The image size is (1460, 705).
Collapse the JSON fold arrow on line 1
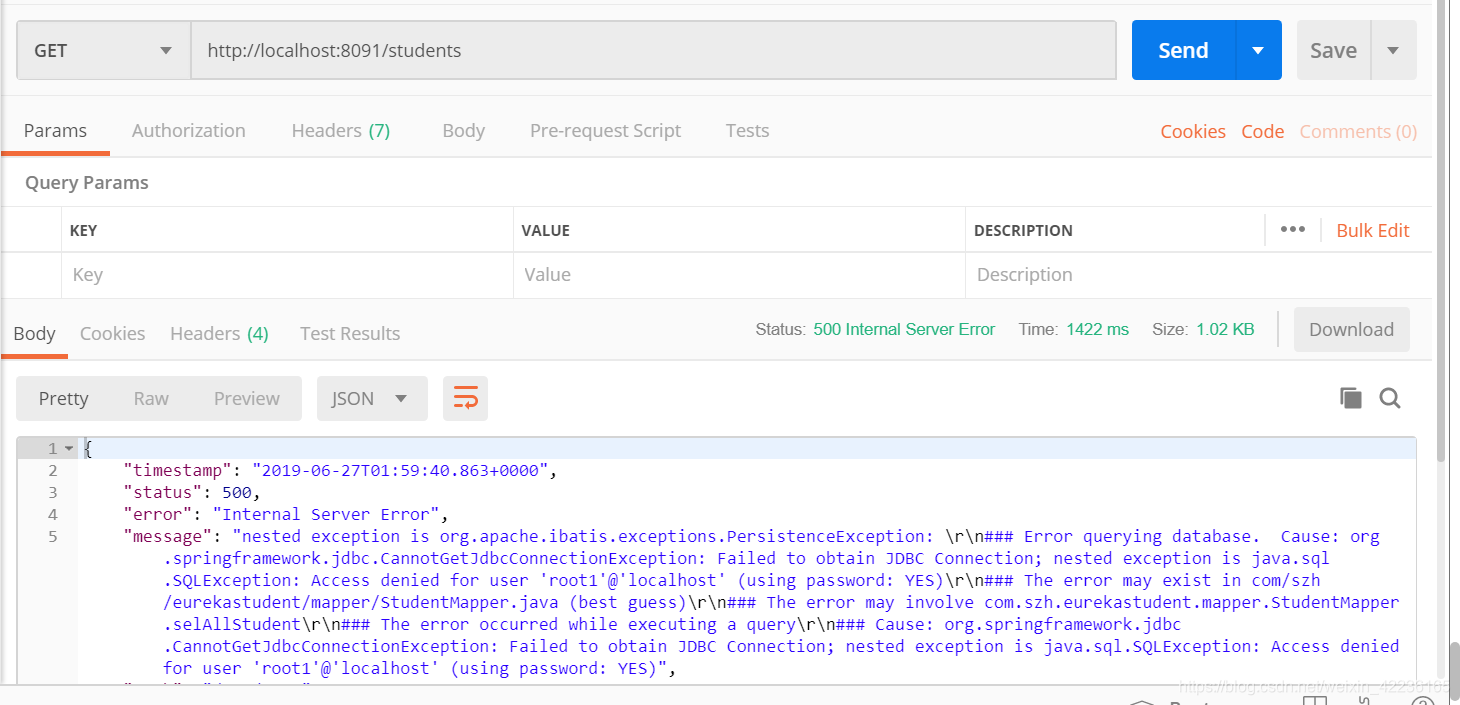pos(68,449)
